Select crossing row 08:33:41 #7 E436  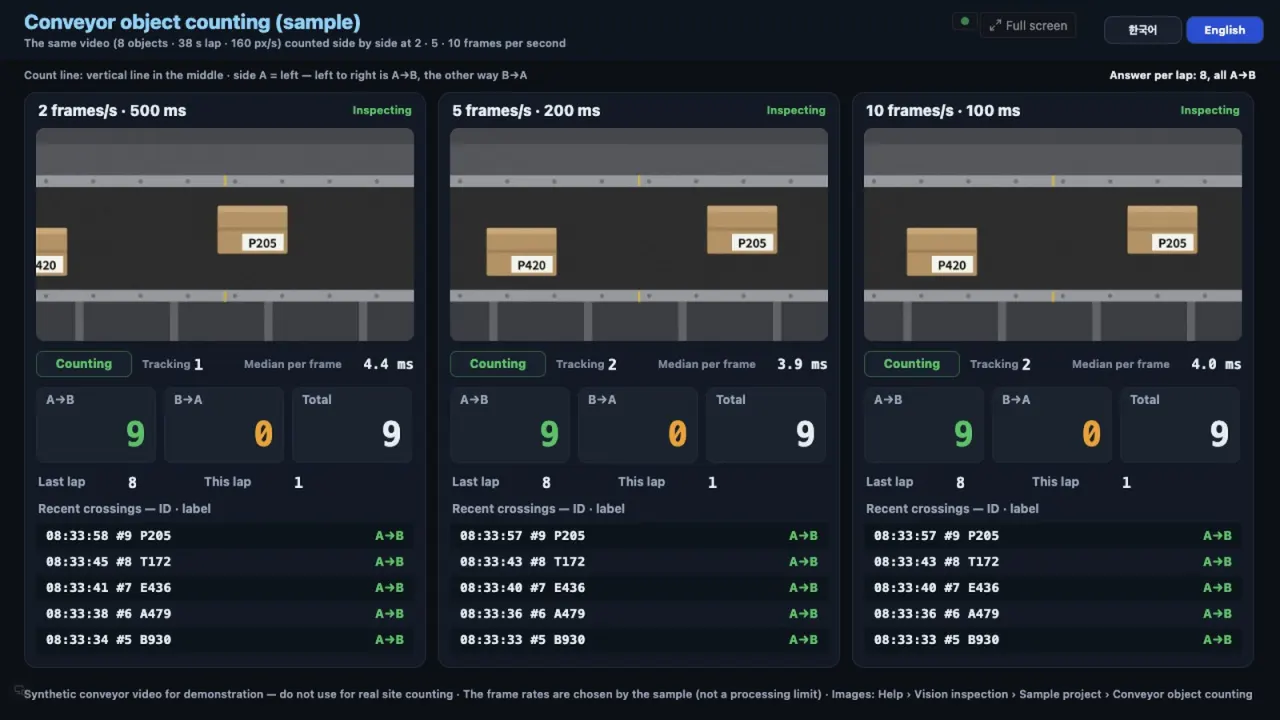pyautogui.click(x=225, y=587)
